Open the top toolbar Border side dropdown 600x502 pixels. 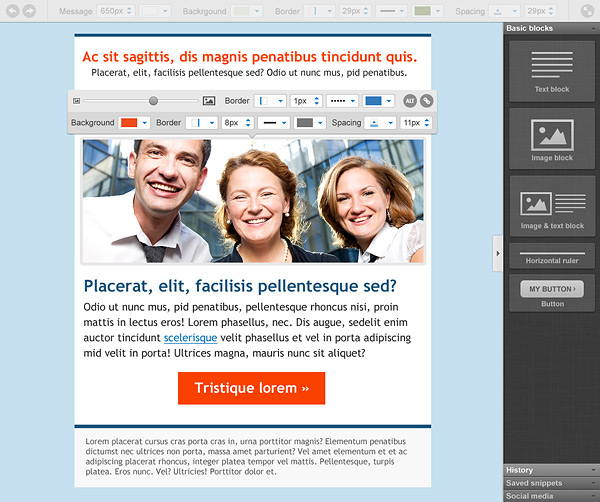tap(320, 11)
